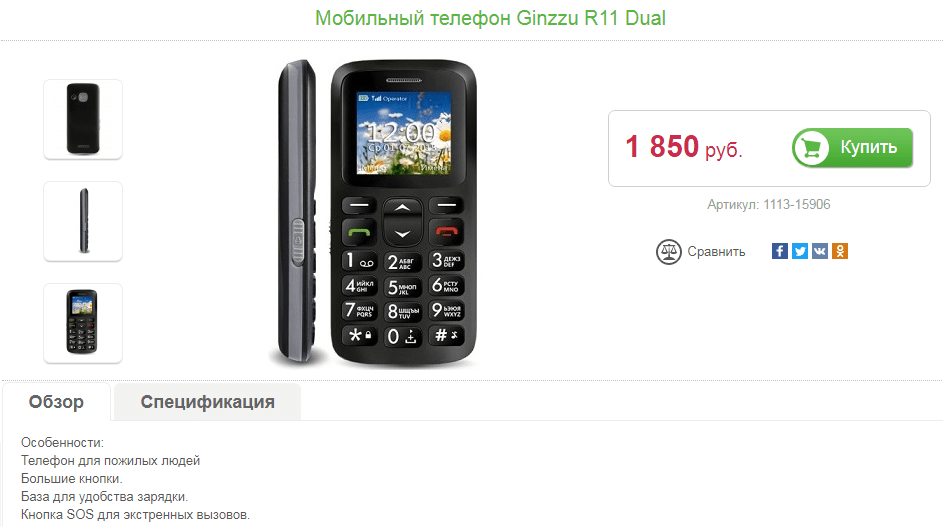Share product on Odnoklassniki icon
Viewport: 943px width, 526px height.
coord(840,251)
